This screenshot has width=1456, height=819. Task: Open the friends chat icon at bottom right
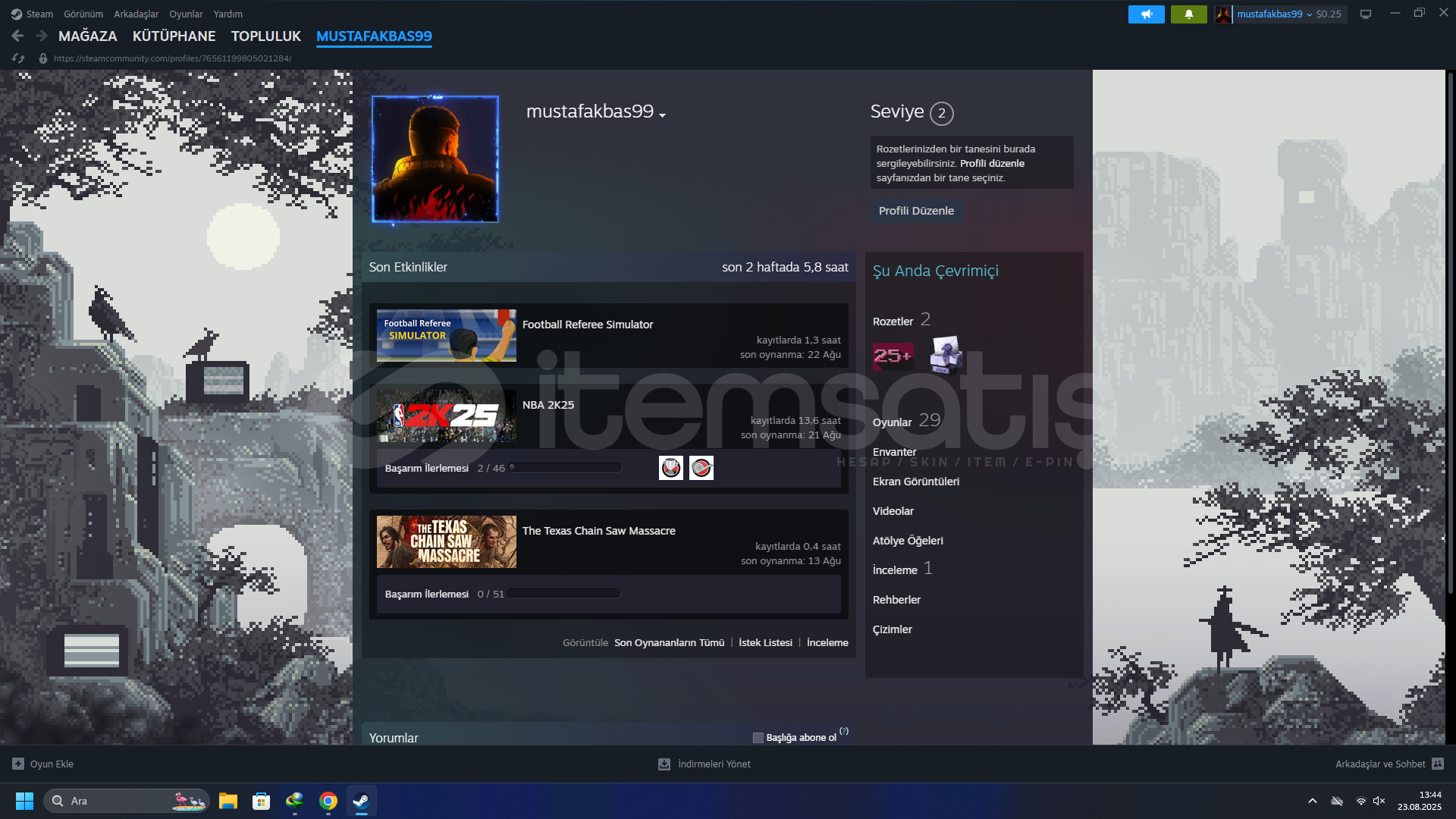1438,764
